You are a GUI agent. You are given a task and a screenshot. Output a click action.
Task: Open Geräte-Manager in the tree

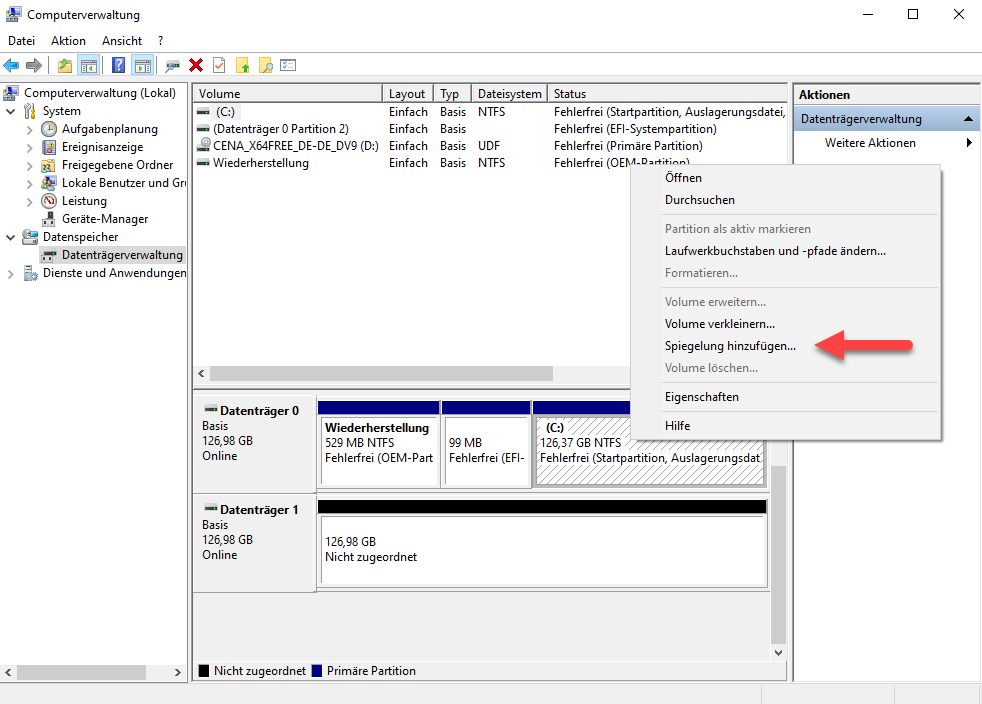104,219
